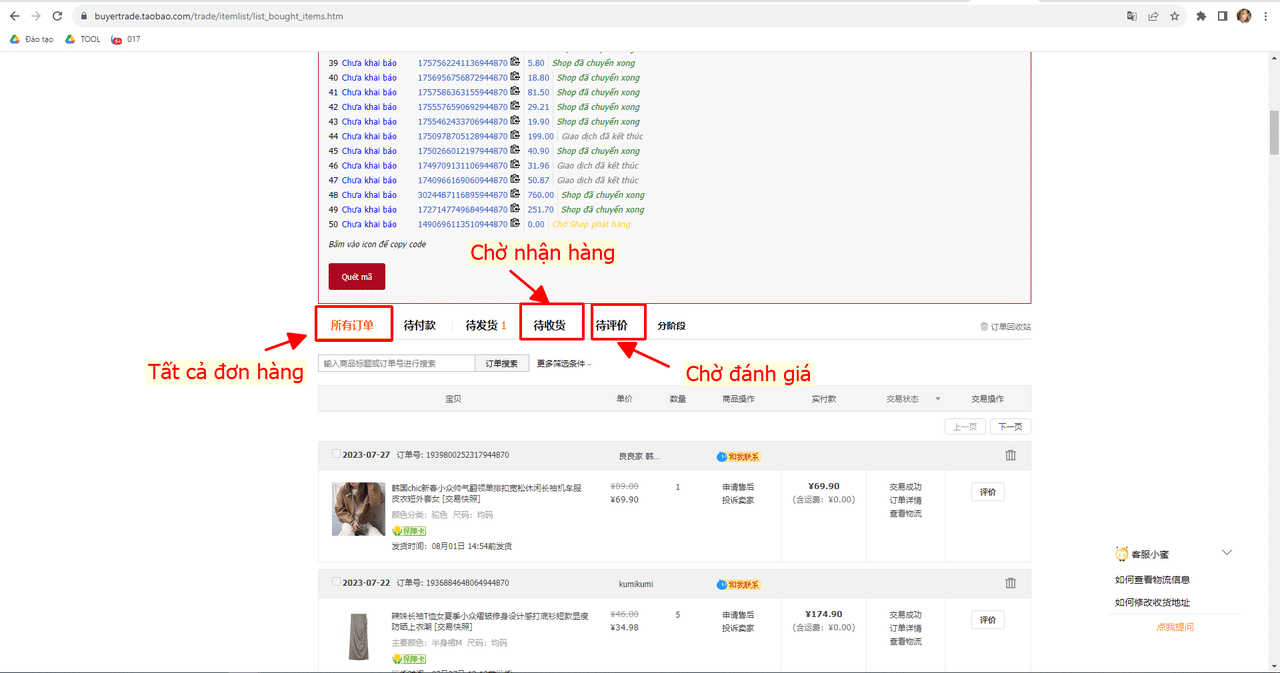Tick the checkbox for the 2023-07-27 order

(336, 454)
